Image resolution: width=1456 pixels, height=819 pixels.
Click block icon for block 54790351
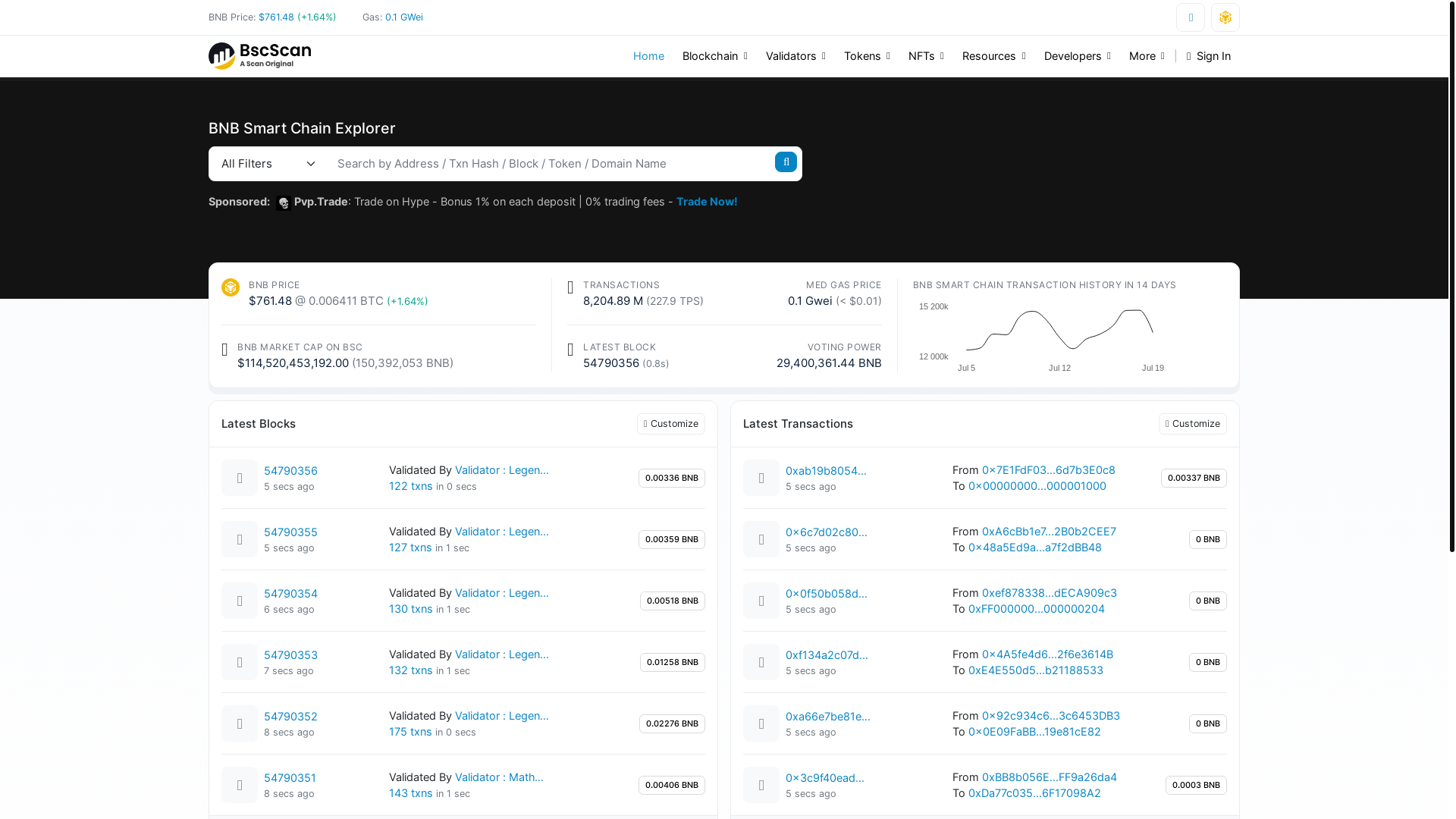coord(240,785)
